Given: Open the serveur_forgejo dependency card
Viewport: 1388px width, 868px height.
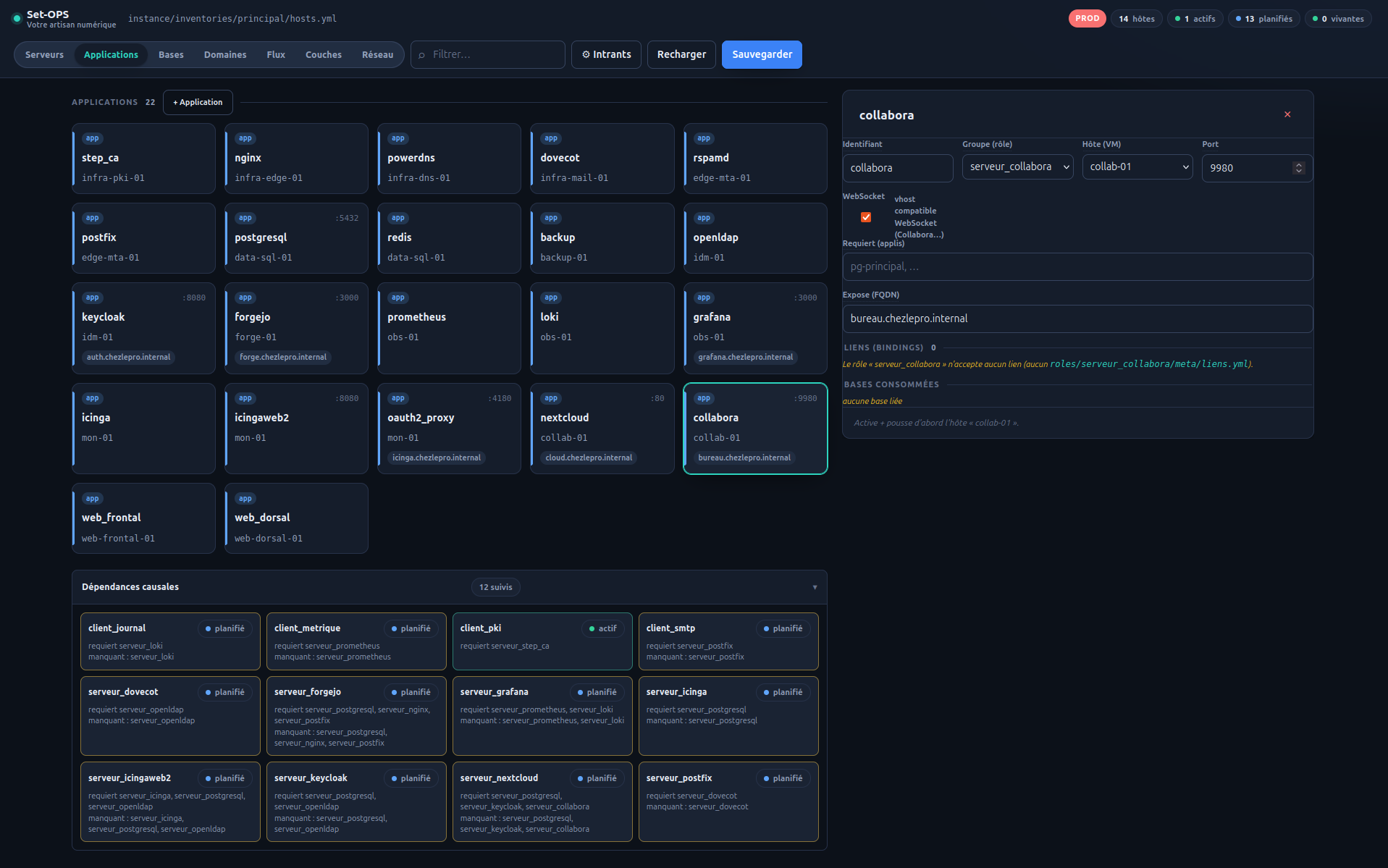Looking at the screenshot, I should [x=356, y=716].
